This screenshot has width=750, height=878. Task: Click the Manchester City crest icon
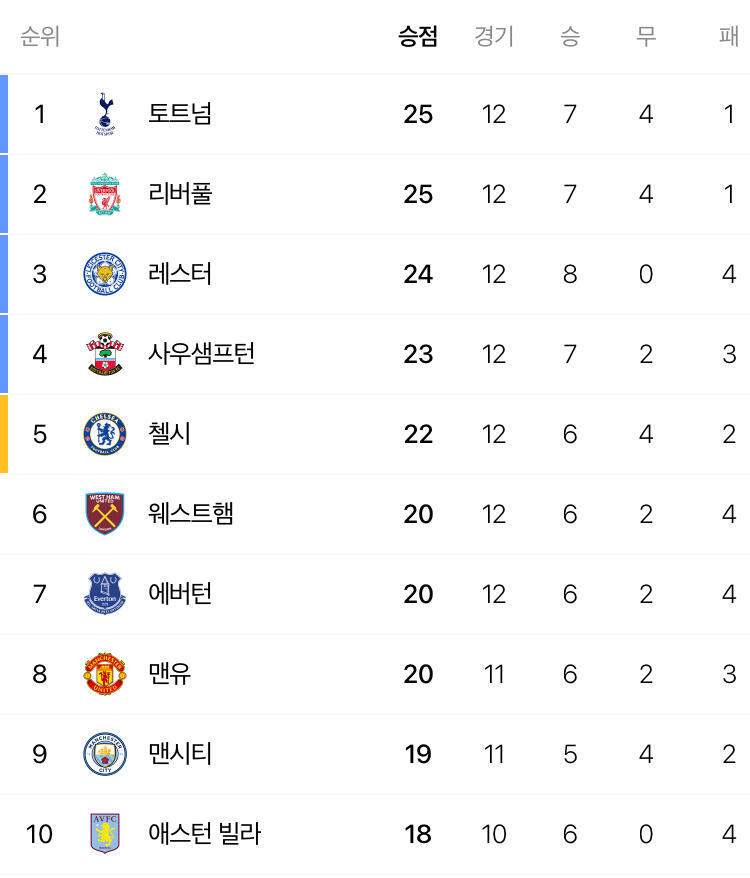point(105,754)
